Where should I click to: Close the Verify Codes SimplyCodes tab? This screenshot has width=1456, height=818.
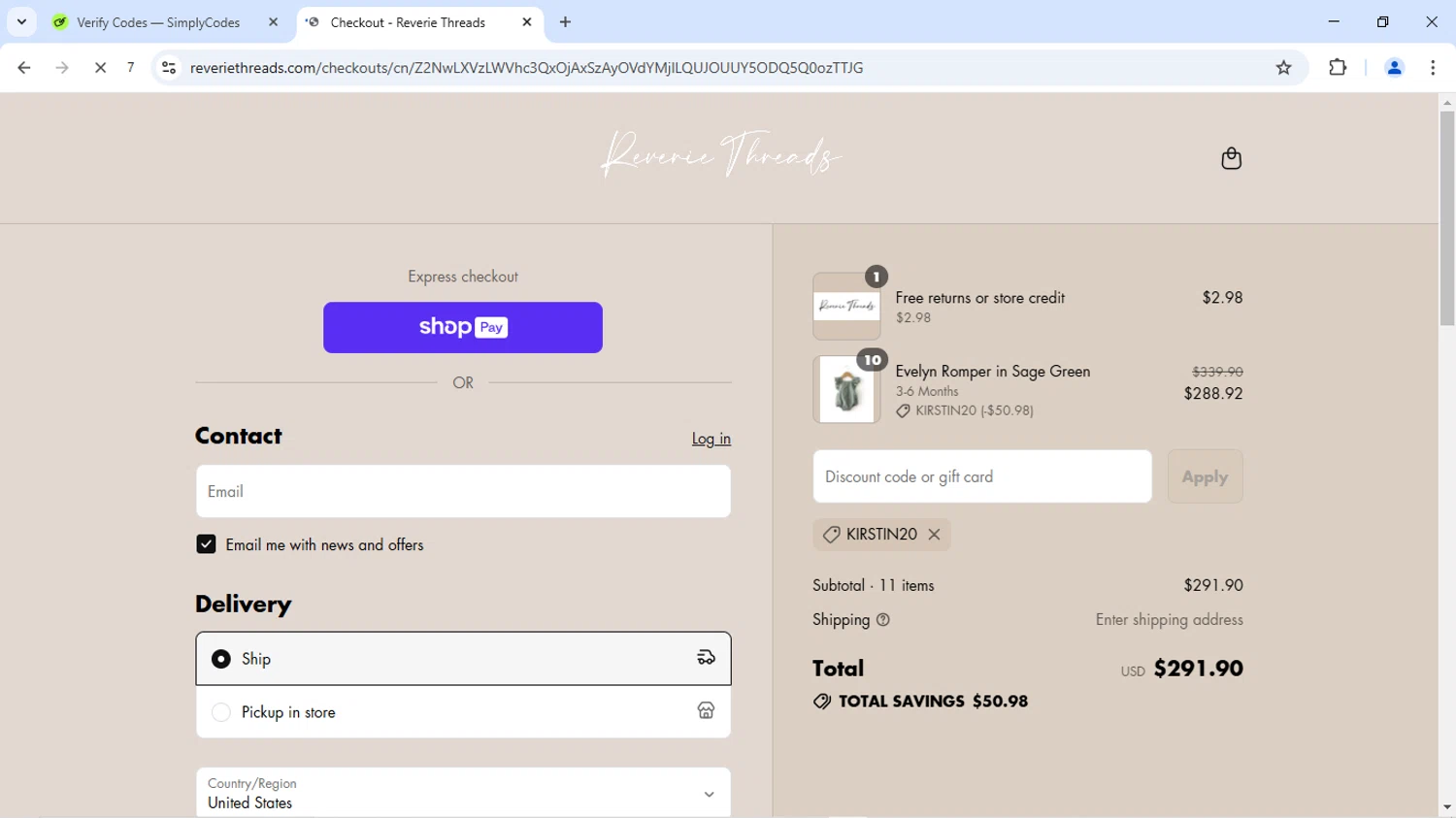[x=273, y=22]
